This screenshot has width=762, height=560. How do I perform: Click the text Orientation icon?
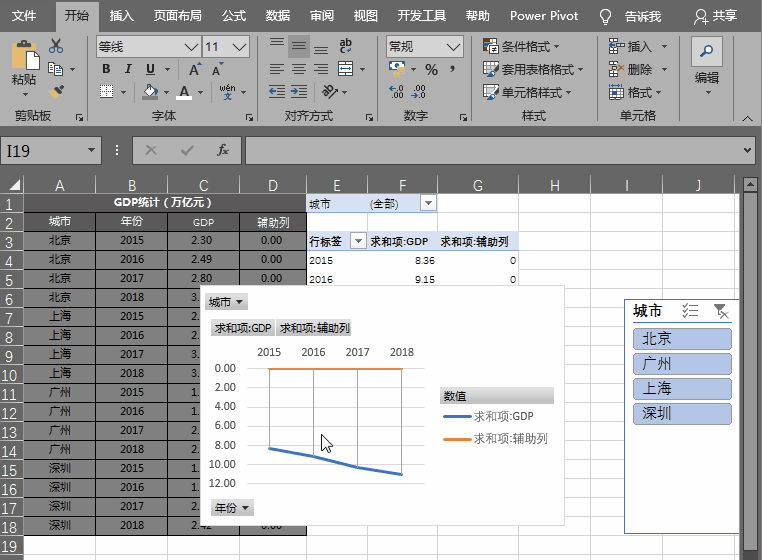coord(330,91)
